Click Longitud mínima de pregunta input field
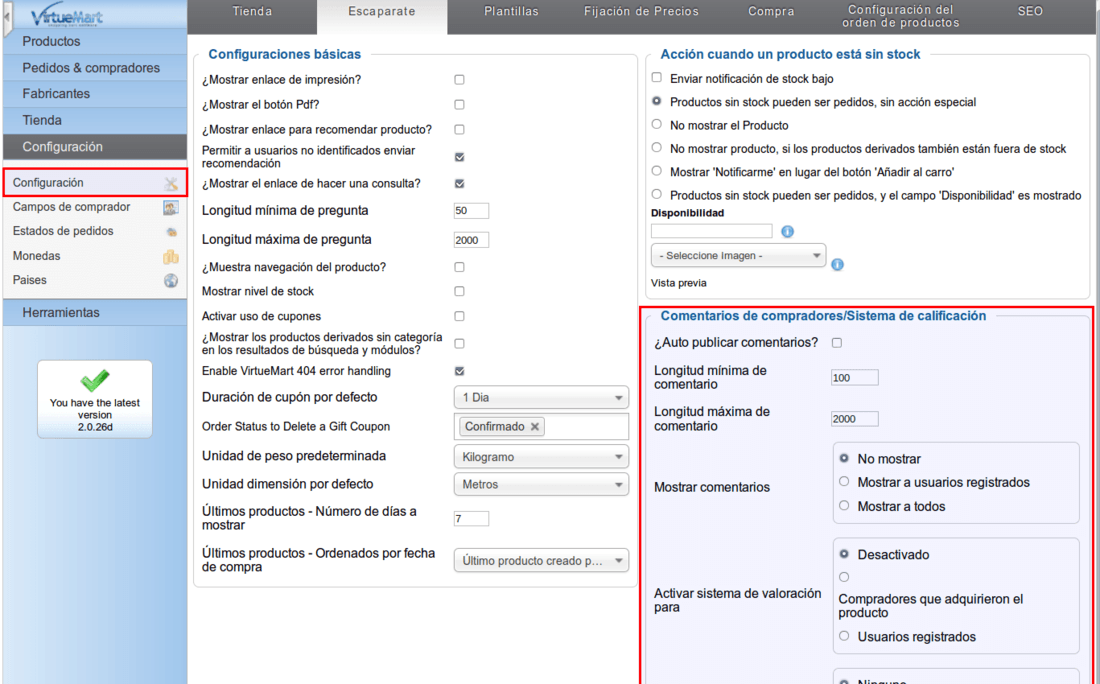The image size is (1100, 684). 471,210
